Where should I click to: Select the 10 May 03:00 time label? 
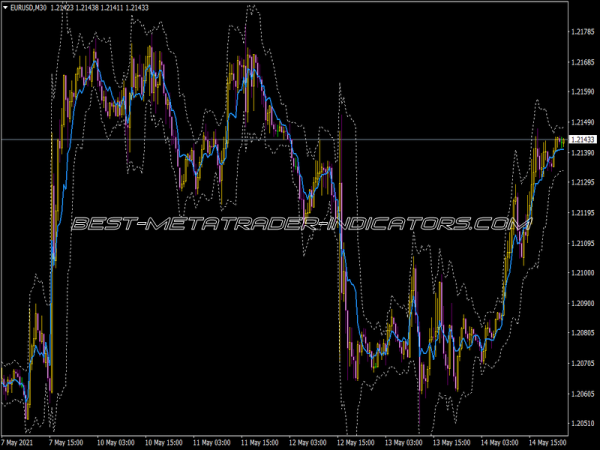[115, 443]
